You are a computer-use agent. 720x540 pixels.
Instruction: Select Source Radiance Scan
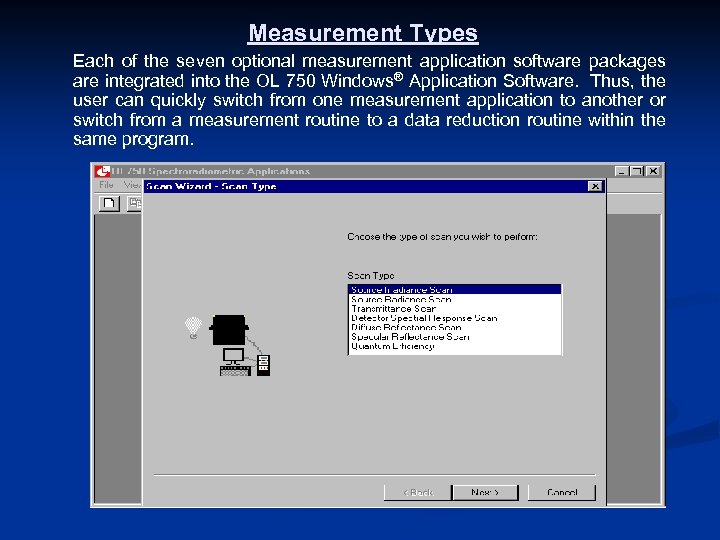coord(454,299)
